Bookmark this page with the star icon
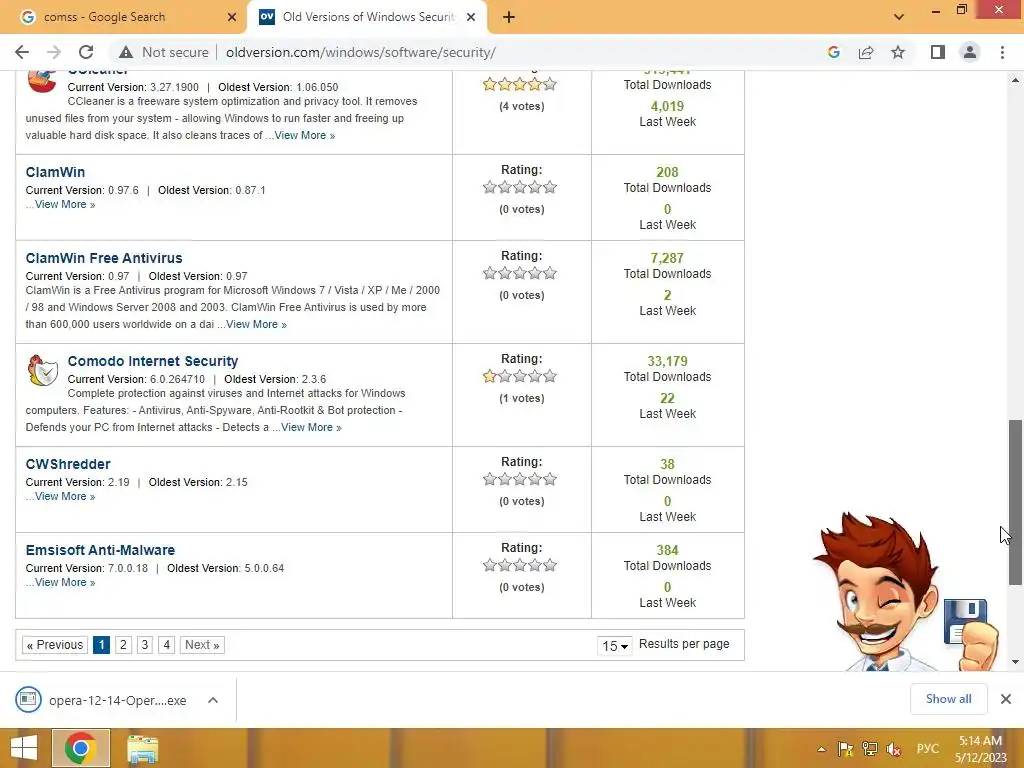The image size is (1024, 768). [x=898, y=52]
